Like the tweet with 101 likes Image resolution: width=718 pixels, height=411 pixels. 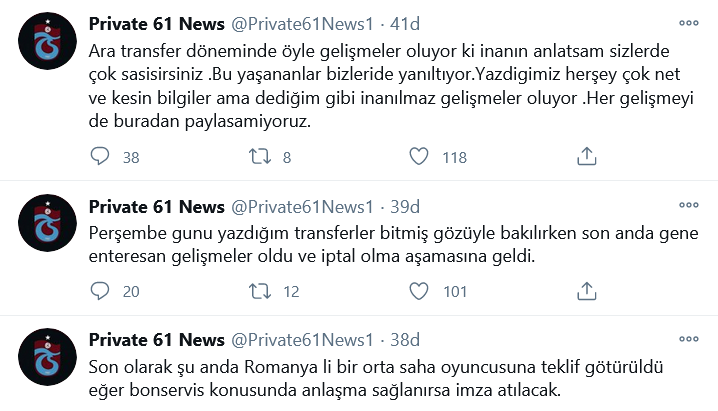tap(419, 291)
